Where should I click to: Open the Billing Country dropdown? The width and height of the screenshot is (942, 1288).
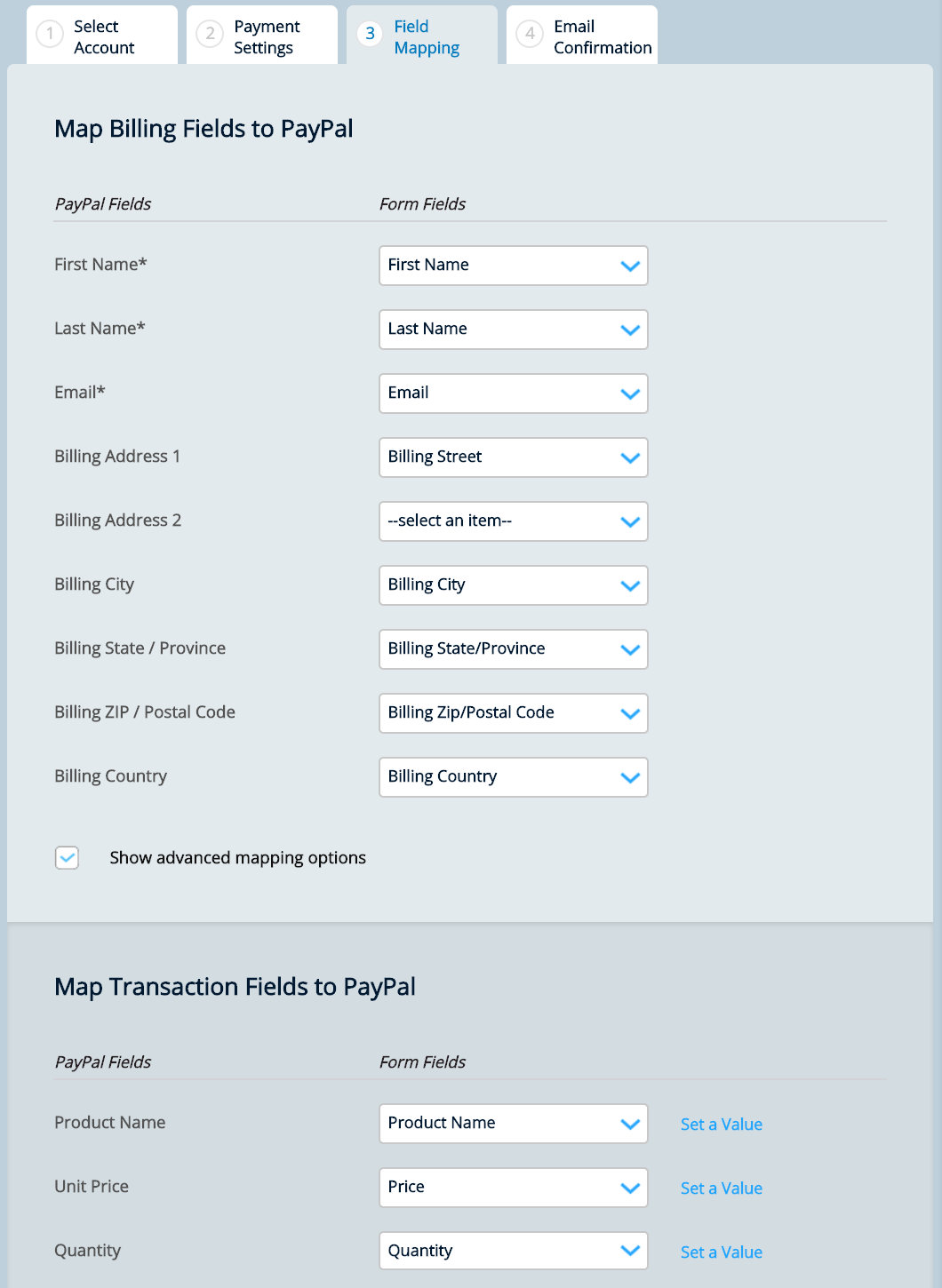click(513, 776)
